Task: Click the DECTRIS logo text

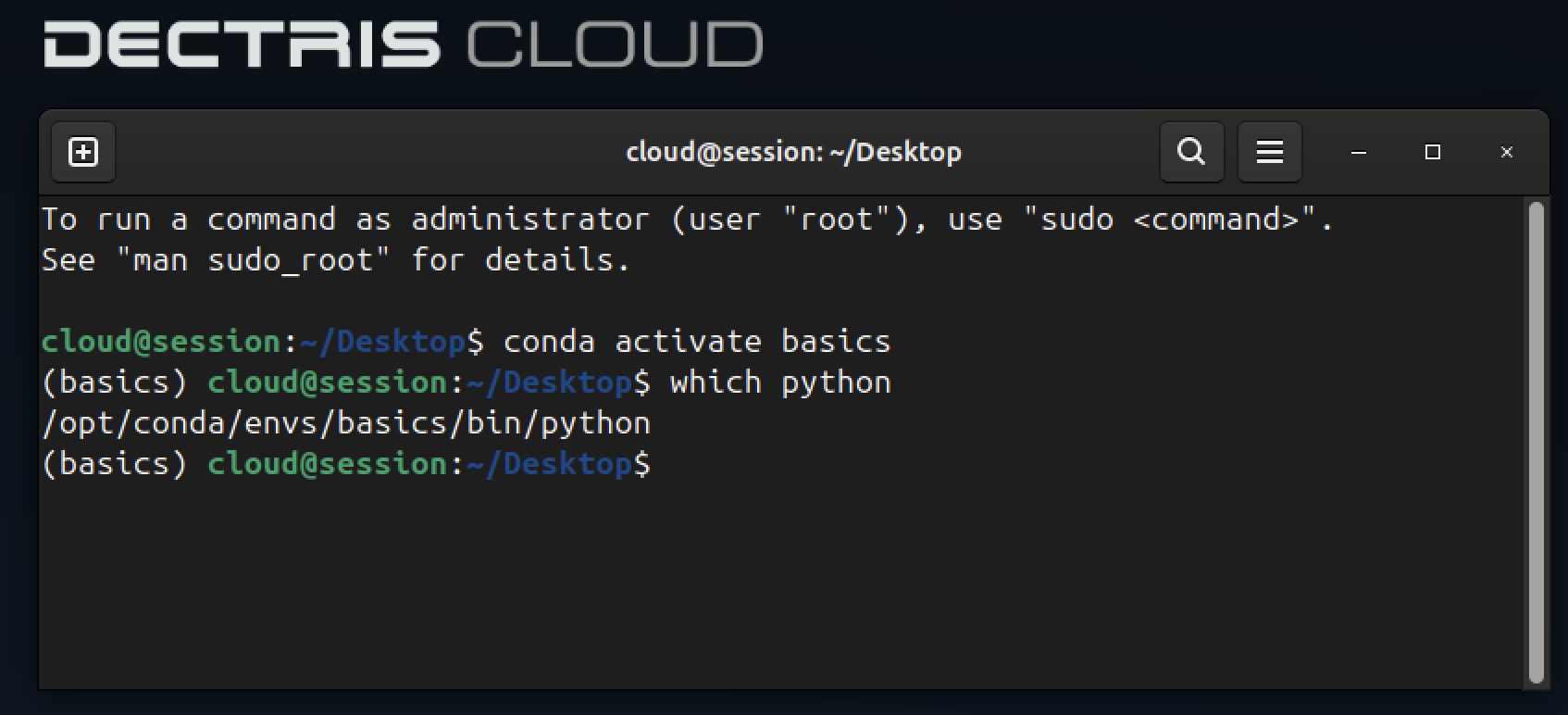Action: pyautogui.click(x=242, y=44)
